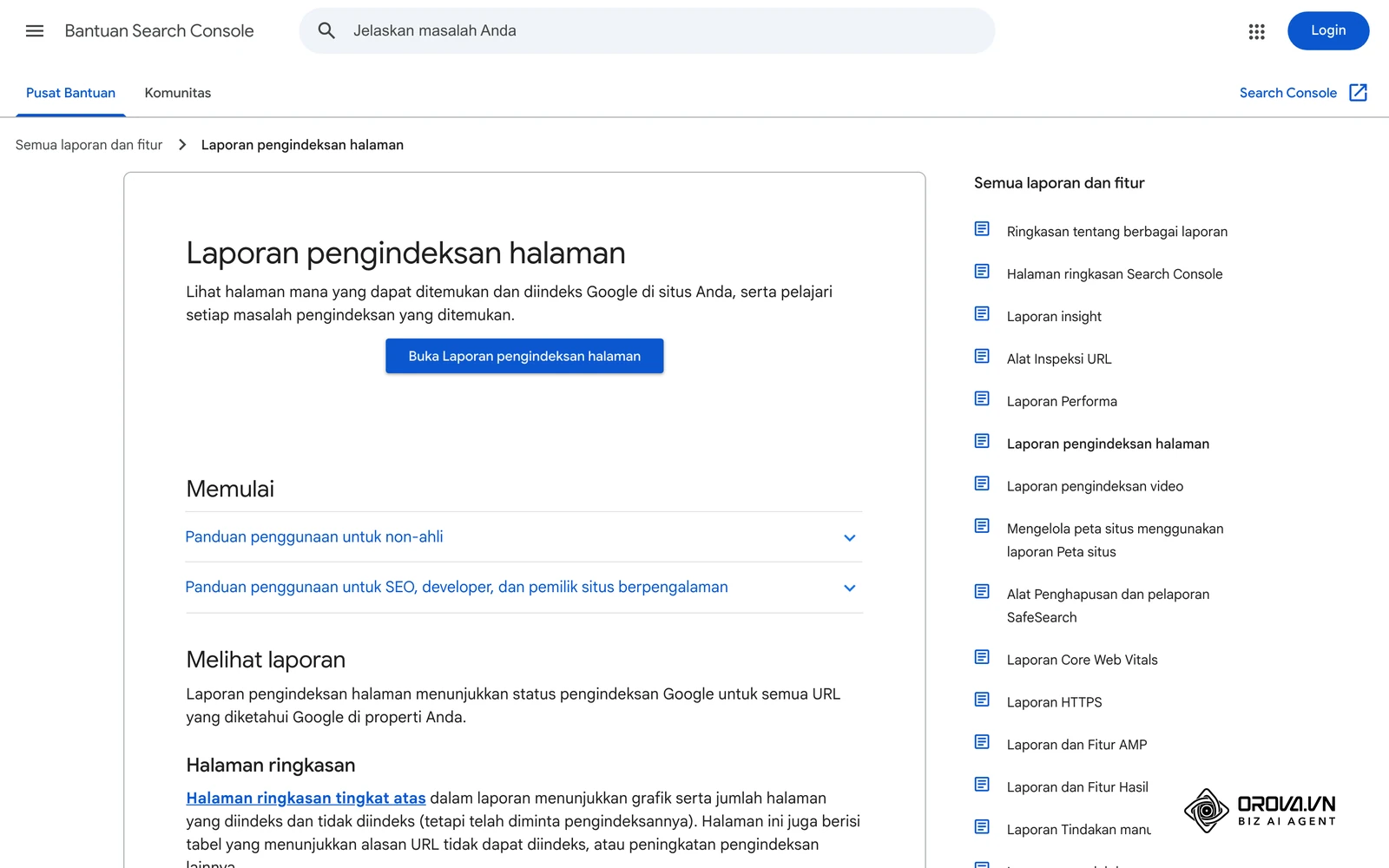1389x868 pixels.
Task: Click the external link icon beside Search Console
Action: tap(1359, 93)
